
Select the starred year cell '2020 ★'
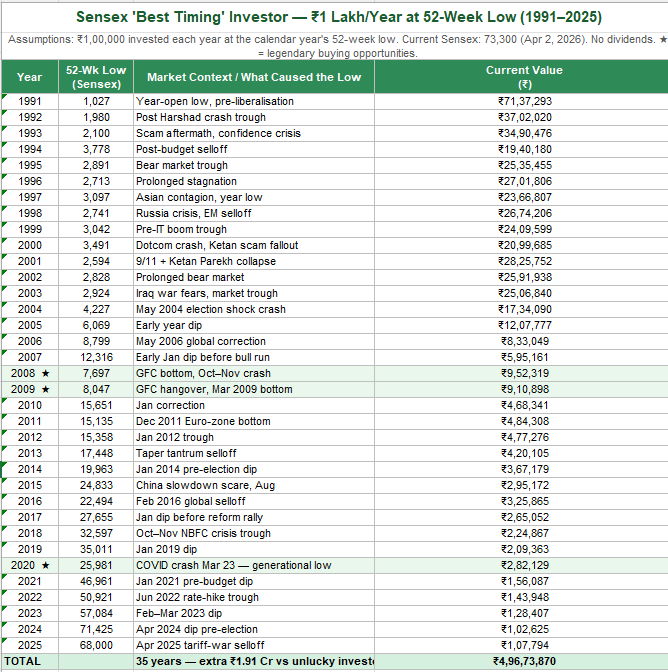tap(30, 565)
